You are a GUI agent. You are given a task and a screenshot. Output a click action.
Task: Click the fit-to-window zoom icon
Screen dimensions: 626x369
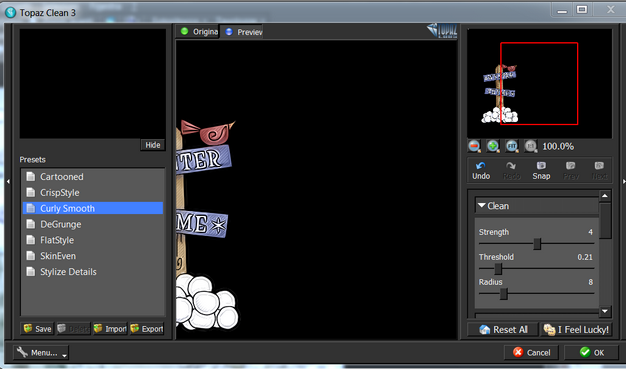pos(512,146)
